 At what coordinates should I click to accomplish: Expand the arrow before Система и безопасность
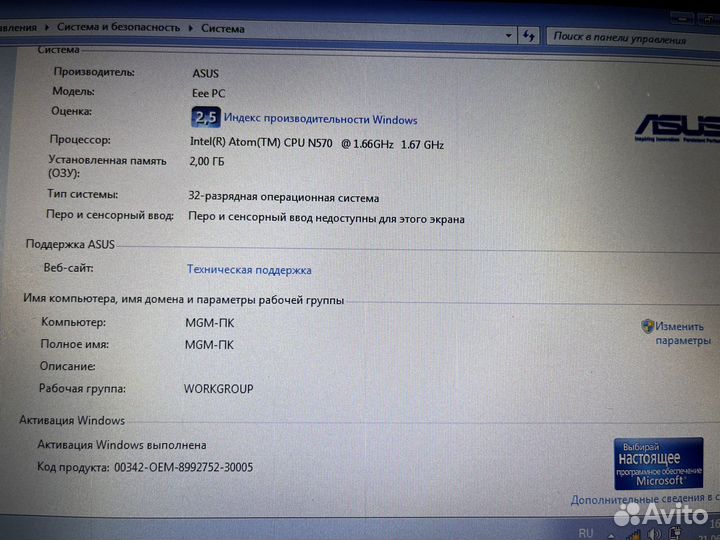47,28
